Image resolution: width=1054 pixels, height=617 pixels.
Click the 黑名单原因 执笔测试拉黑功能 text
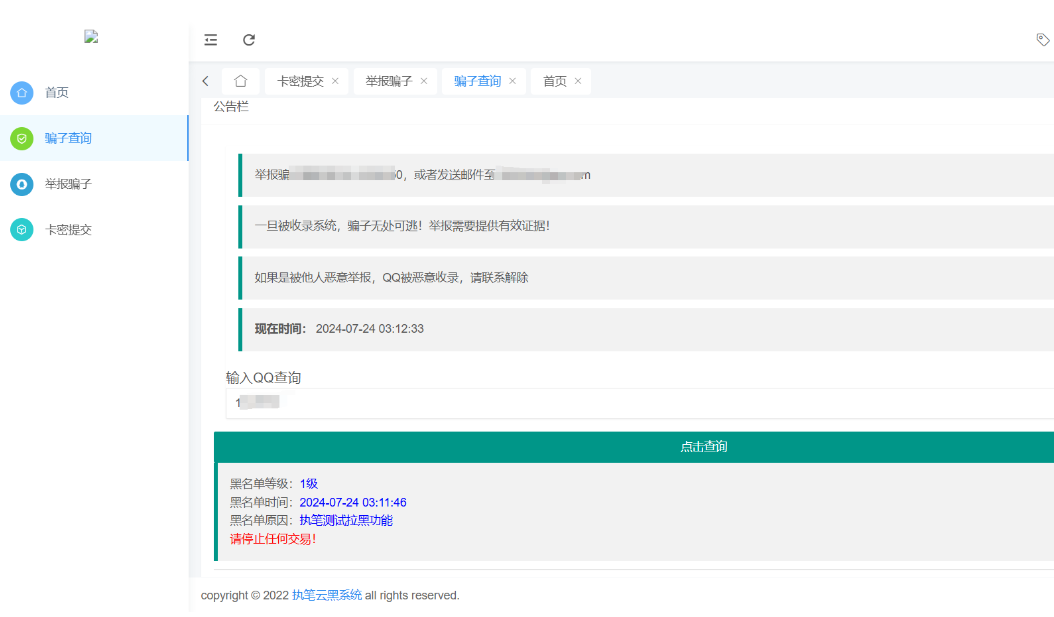click(x=346, y=521)
